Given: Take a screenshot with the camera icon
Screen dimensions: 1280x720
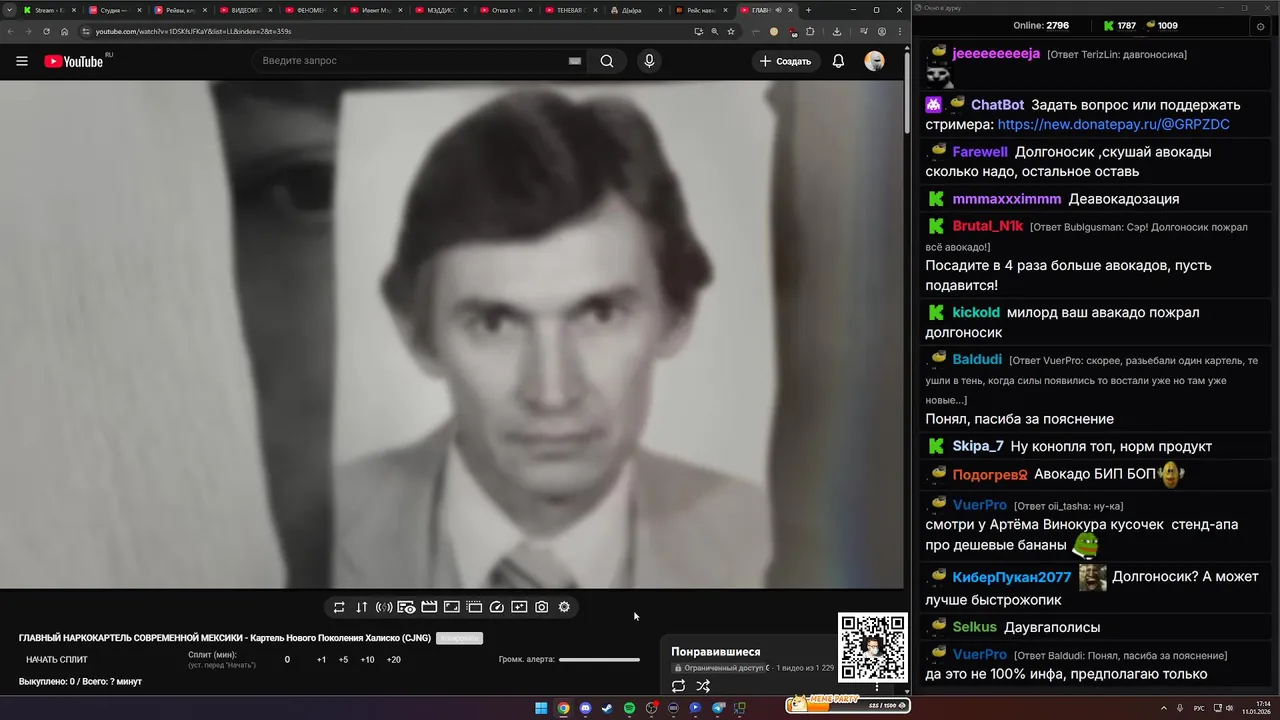Looking at the screenshot, I should pyautogui.click(x=542, y=607).
